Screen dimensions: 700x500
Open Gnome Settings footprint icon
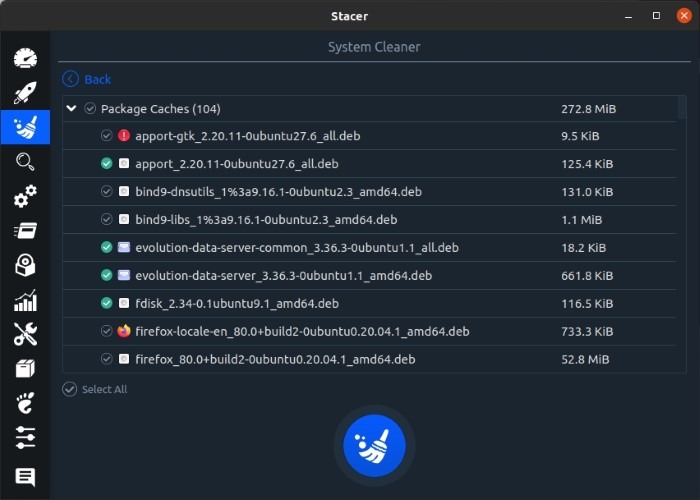pyautogui.click(x=25, y=403)
